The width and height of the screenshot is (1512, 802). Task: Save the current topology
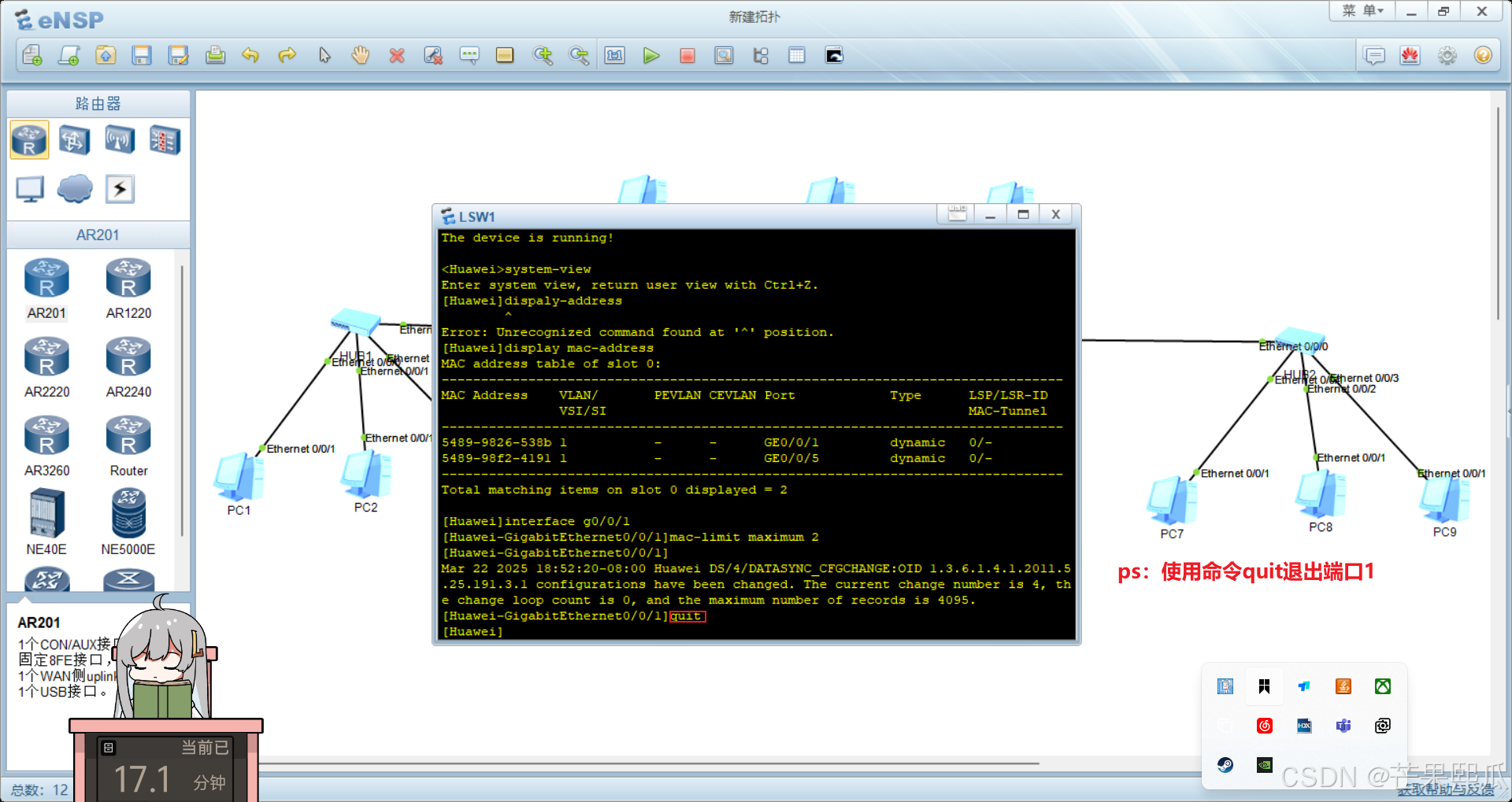142,55
